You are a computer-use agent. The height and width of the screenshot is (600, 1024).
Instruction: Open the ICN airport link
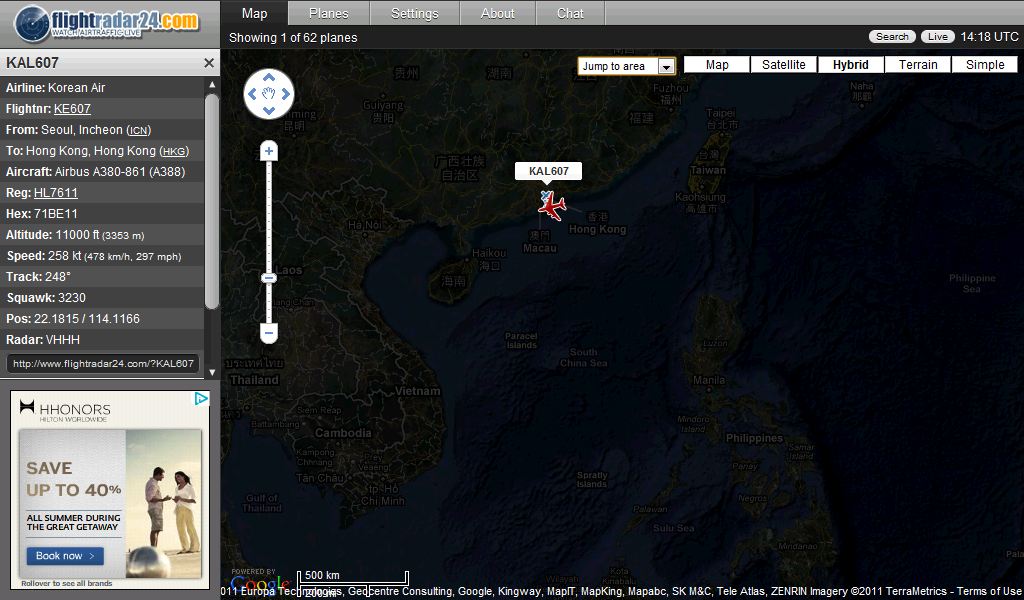coord(138,131)
